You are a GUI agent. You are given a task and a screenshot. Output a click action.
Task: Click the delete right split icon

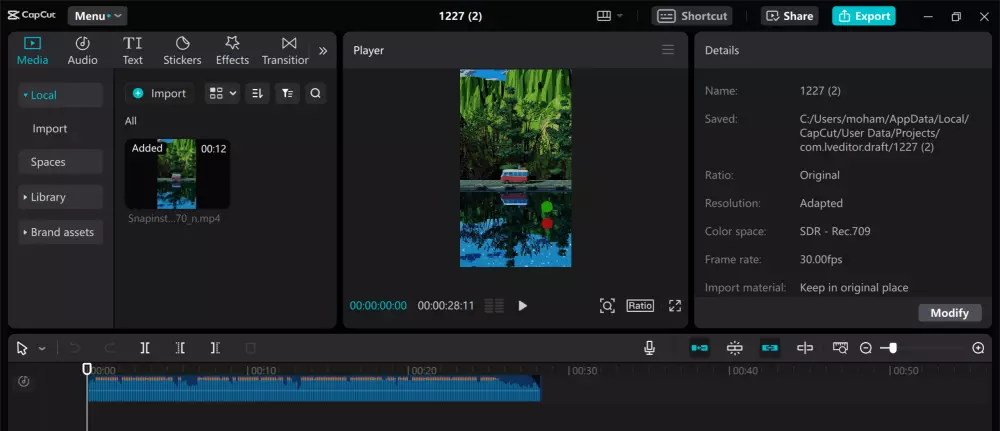(216, 348)
